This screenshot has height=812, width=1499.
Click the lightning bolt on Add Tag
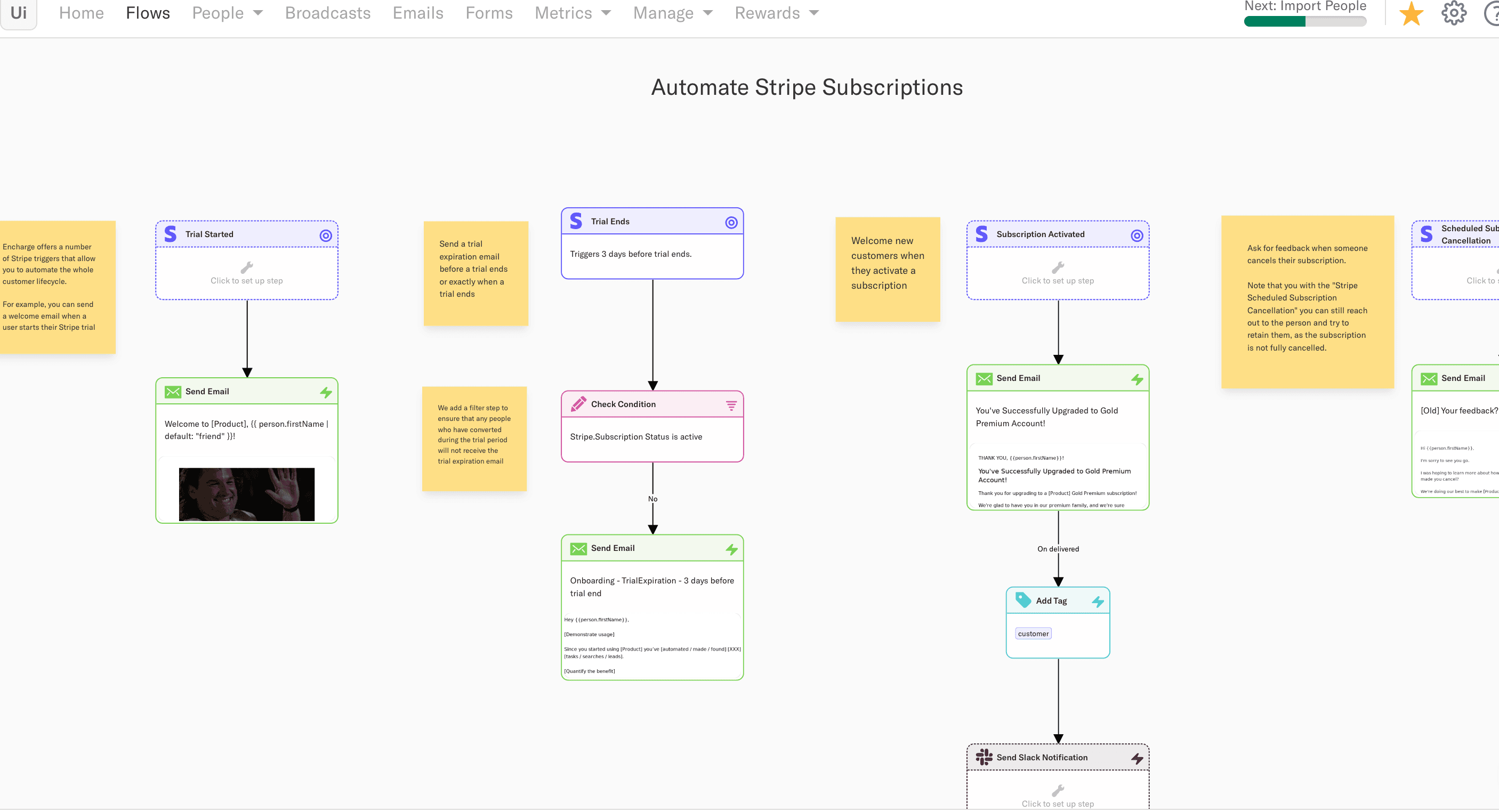[x=1098, y=602]
